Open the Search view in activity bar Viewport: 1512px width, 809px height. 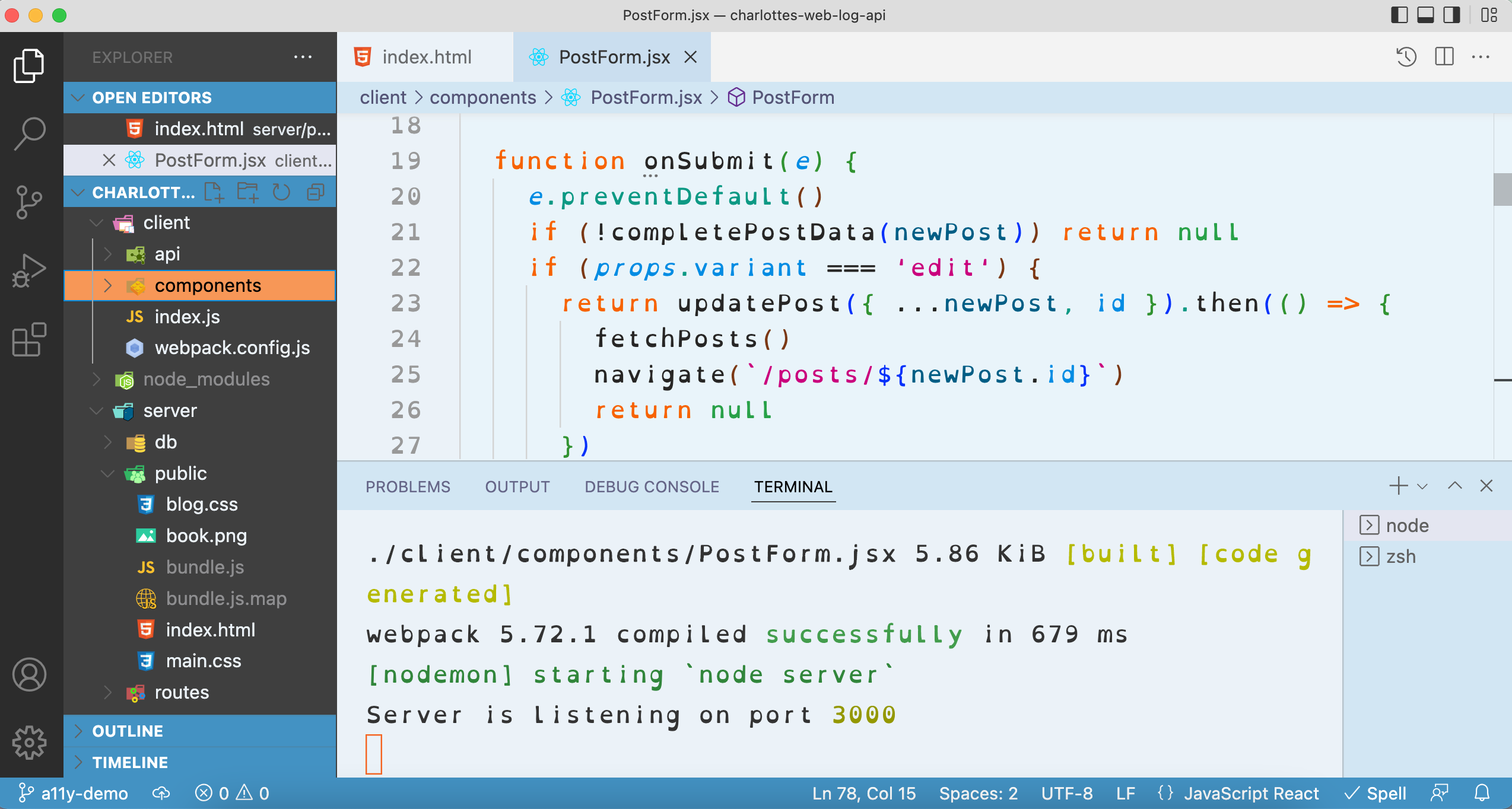pos(30,133)
